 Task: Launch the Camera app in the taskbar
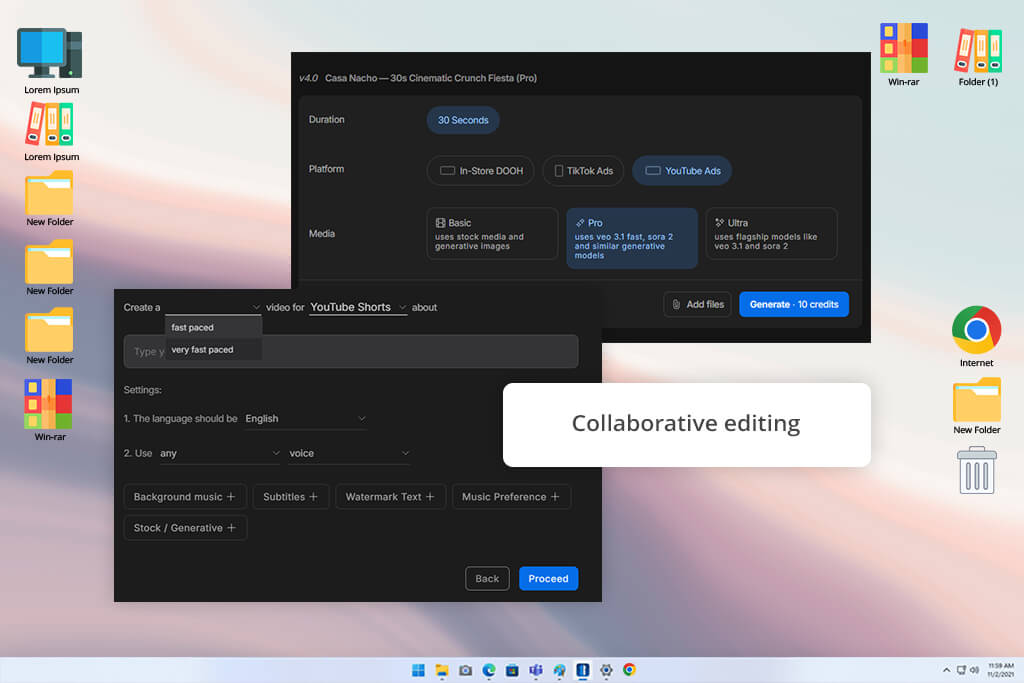(465, 670)
